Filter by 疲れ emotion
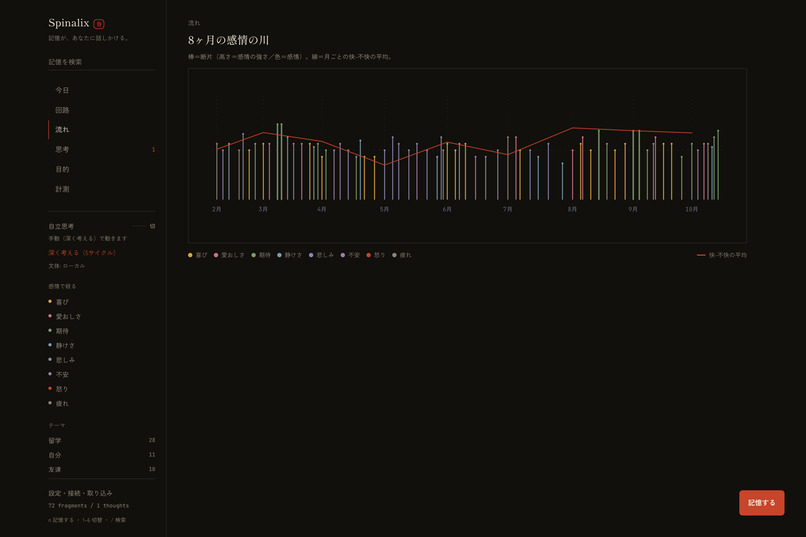This screenshot has height=537, width=806. pyautogui.click(x=59, y=403)
